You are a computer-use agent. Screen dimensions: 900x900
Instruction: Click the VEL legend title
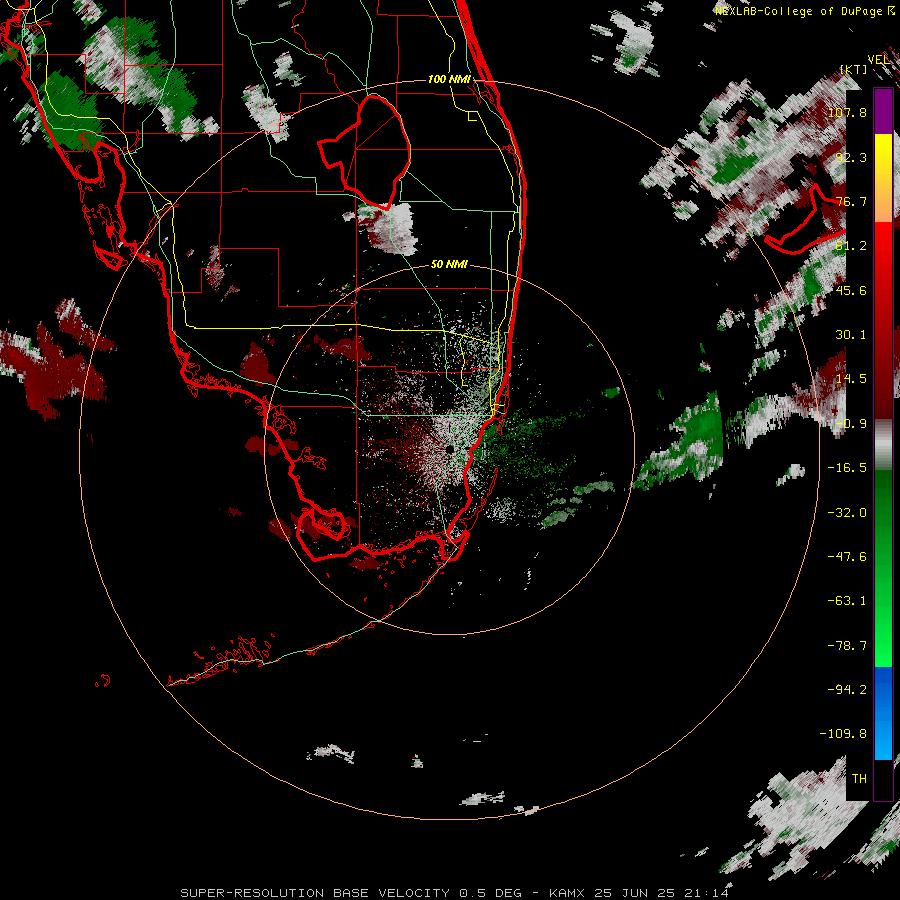[x=879, y=60]
